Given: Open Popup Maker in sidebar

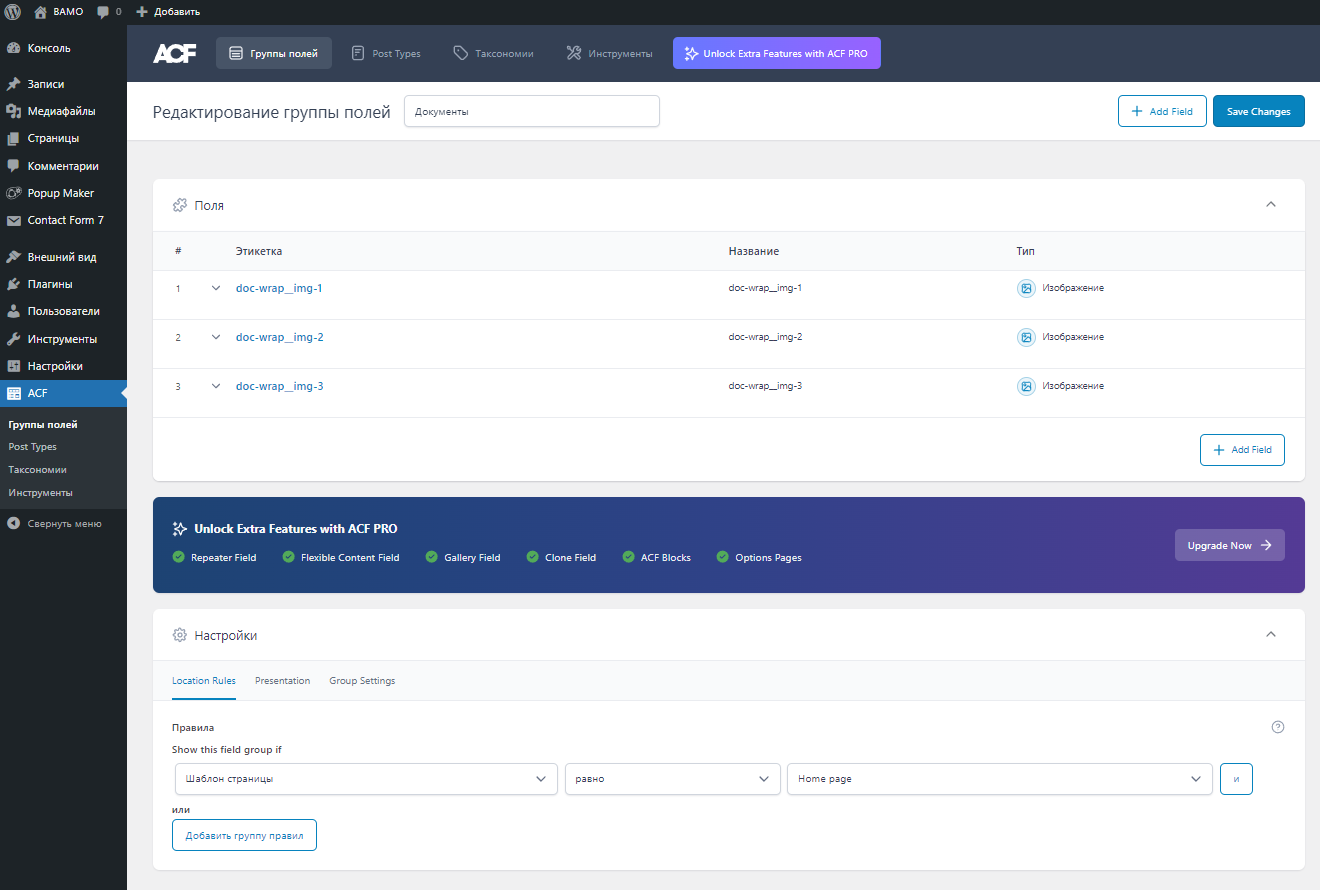Looking at the screenshot, I should tap(63, 193).
